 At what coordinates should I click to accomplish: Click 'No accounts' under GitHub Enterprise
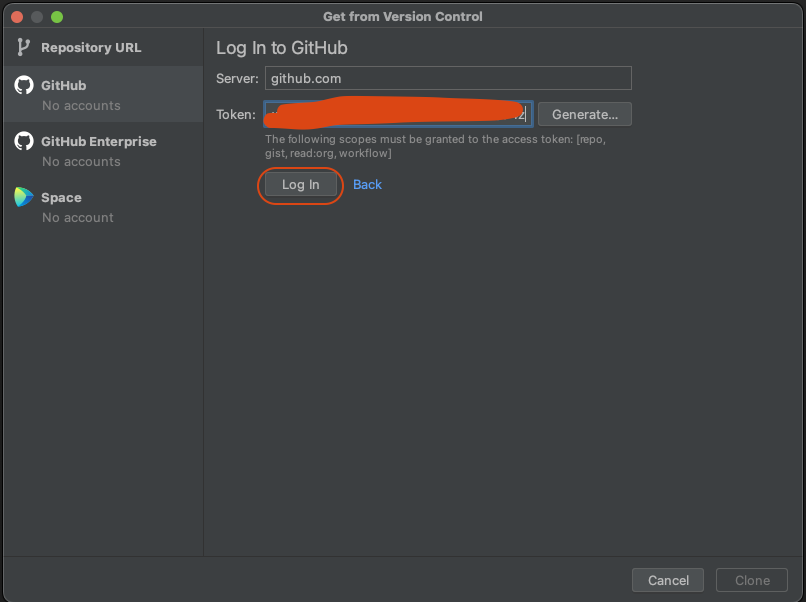[x=81, y=161]
